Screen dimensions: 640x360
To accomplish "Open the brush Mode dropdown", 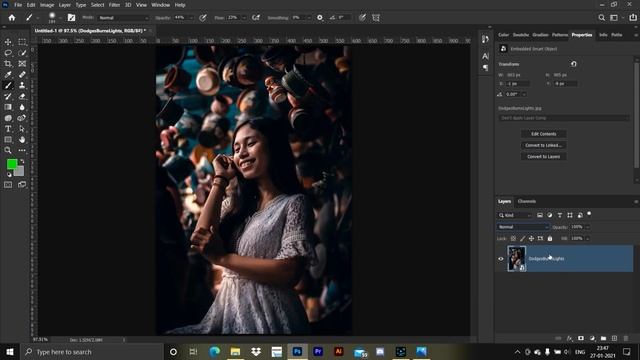I will tap(124, 18).
